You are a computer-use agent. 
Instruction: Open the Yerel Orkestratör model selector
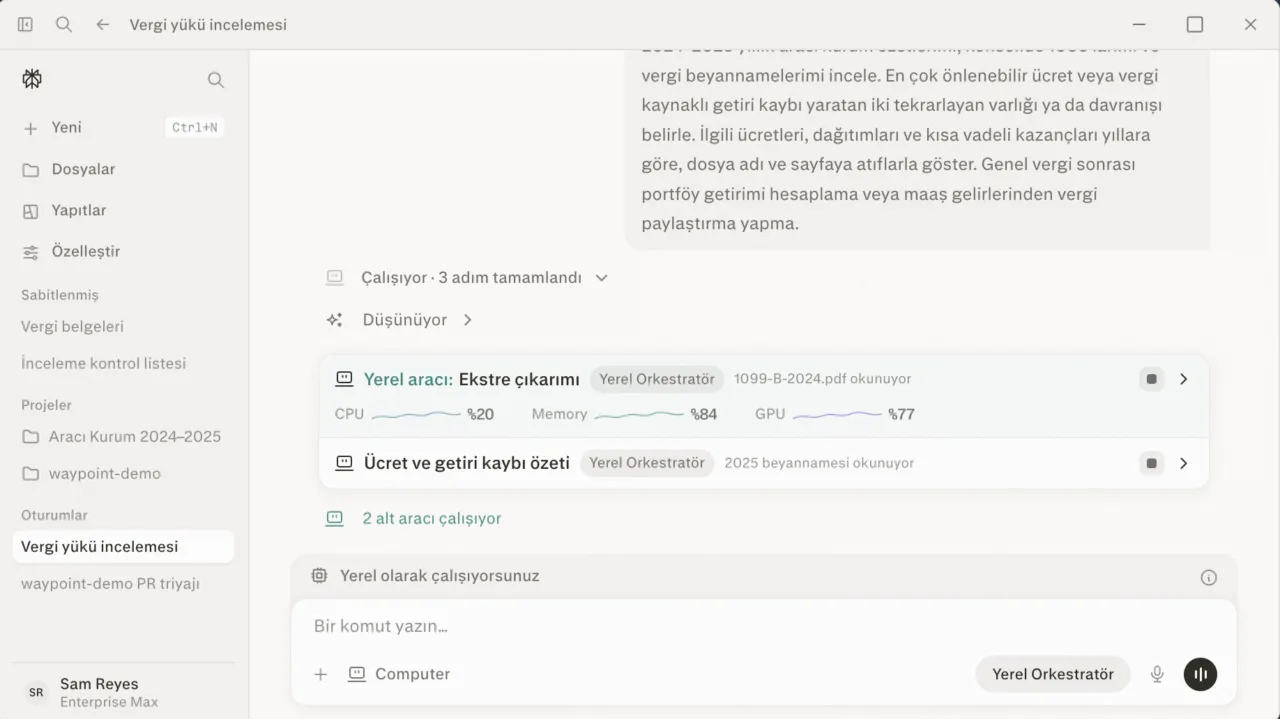point(1052,674)
